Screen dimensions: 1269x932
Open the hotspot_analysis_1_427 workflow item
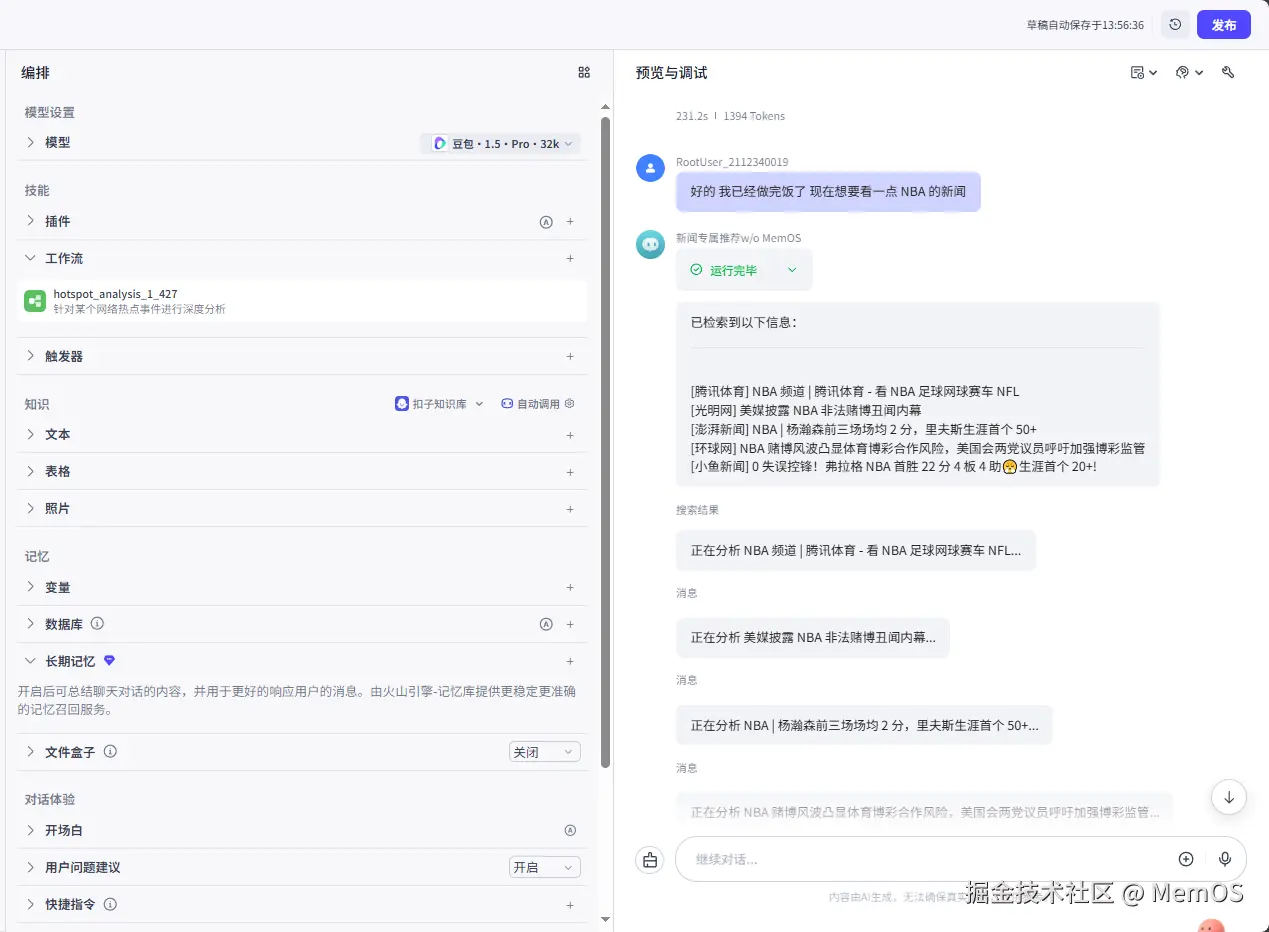[x=303, y=301]
